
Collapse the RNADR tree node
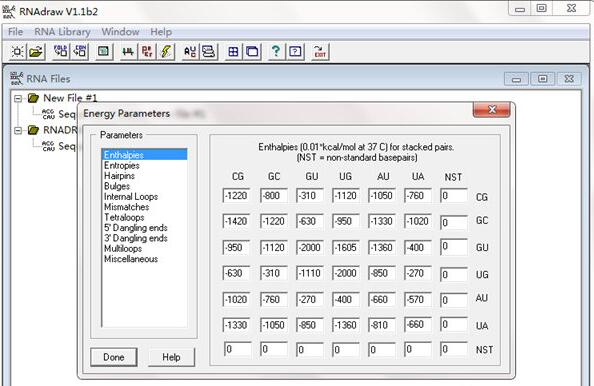tap(18, 131)
